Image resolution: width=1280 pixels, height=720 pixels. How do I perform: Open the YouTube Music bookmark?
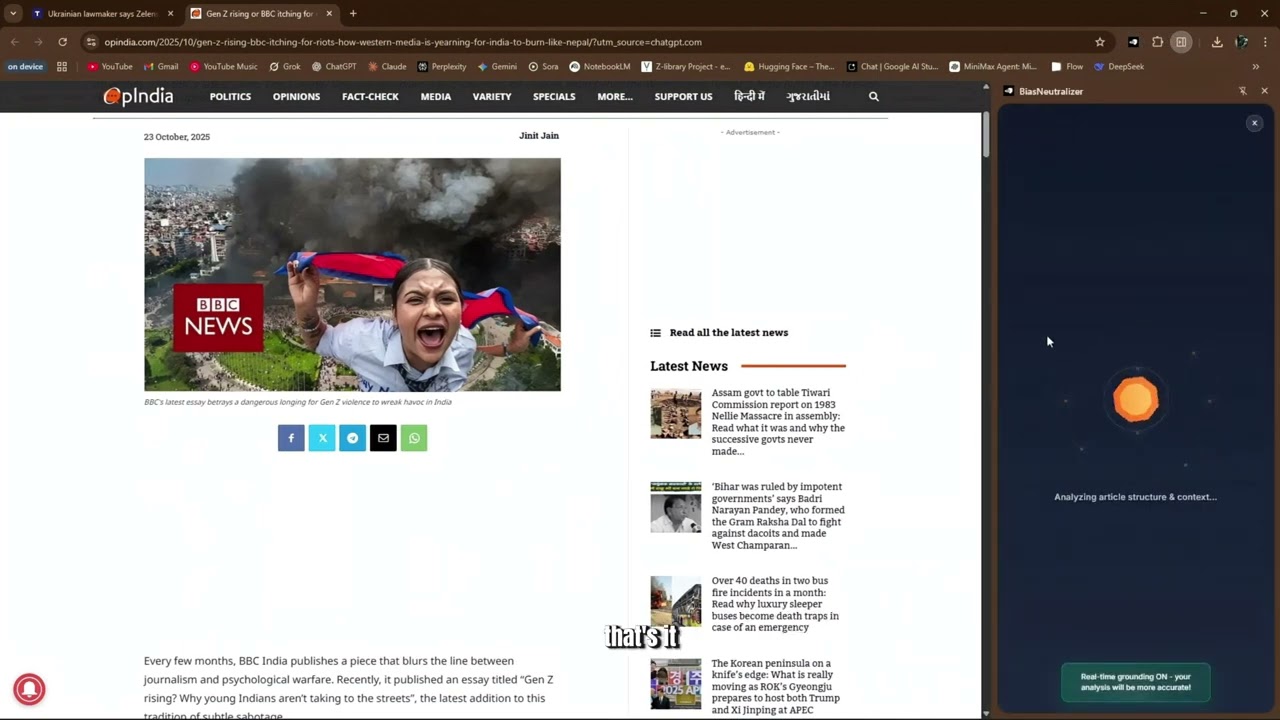coord(223,67)
